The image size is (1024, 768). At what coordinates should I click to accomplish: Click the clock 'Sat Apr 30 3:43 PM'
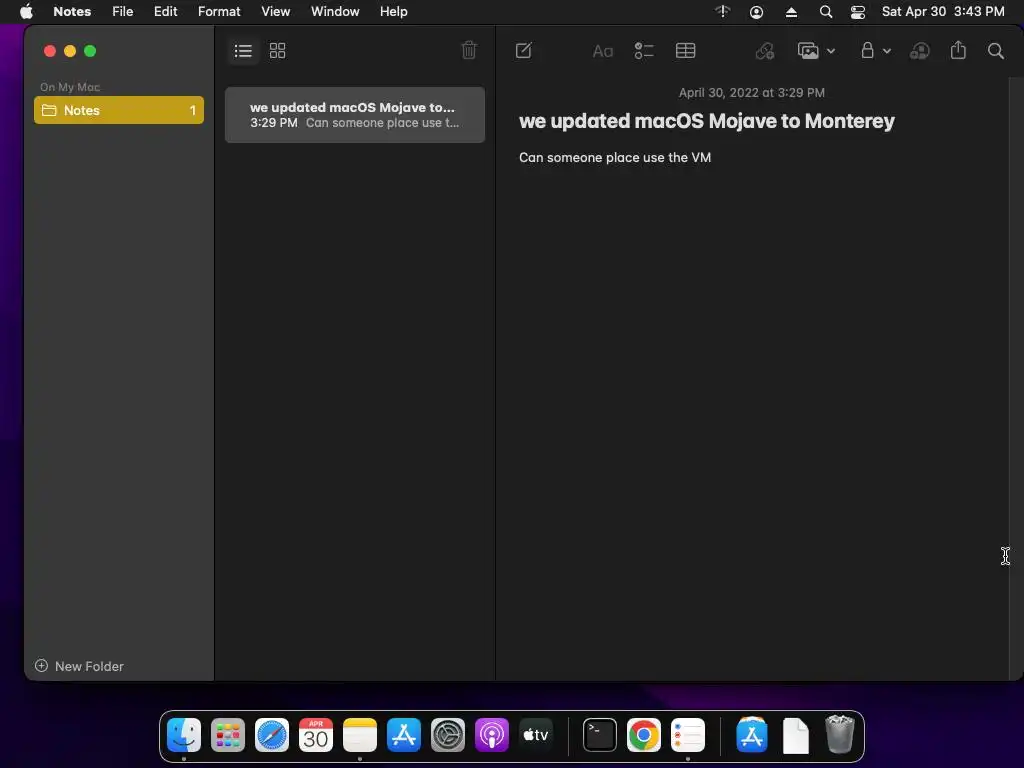[943, 11]
